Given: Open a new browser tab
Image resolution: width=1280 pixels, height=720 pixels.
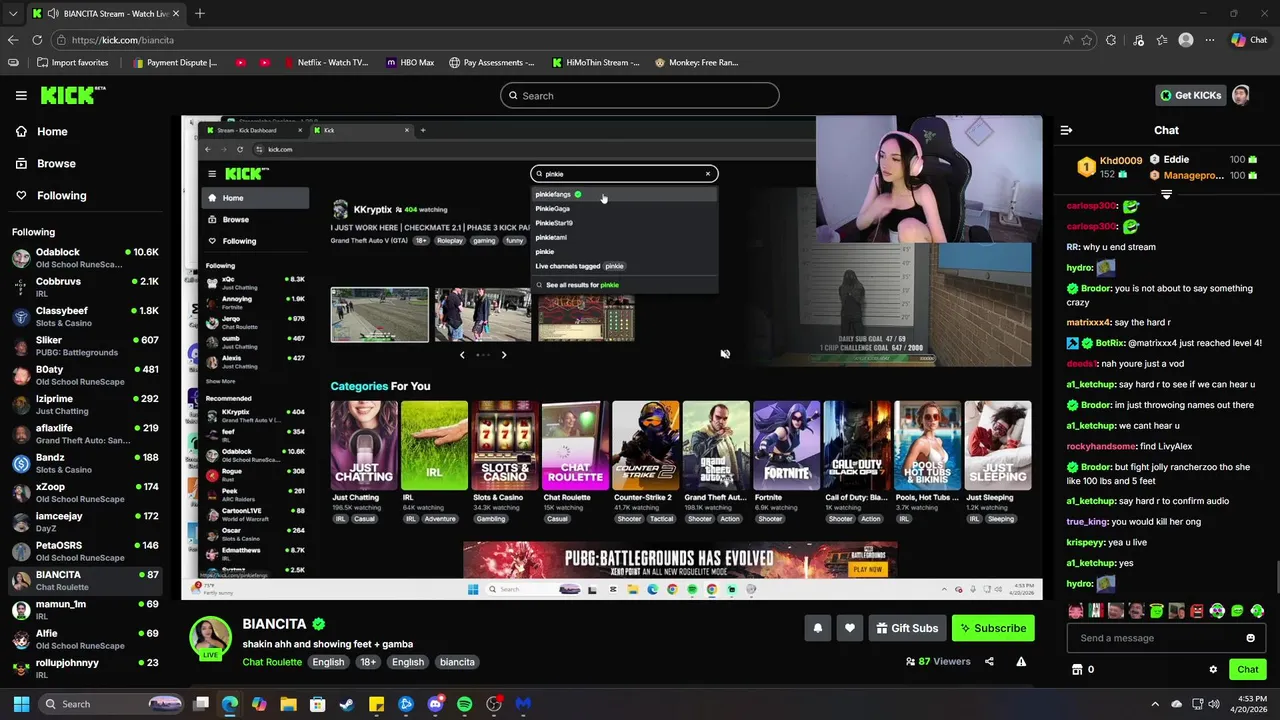Looking at the screenshot, I should coord(200,14).
